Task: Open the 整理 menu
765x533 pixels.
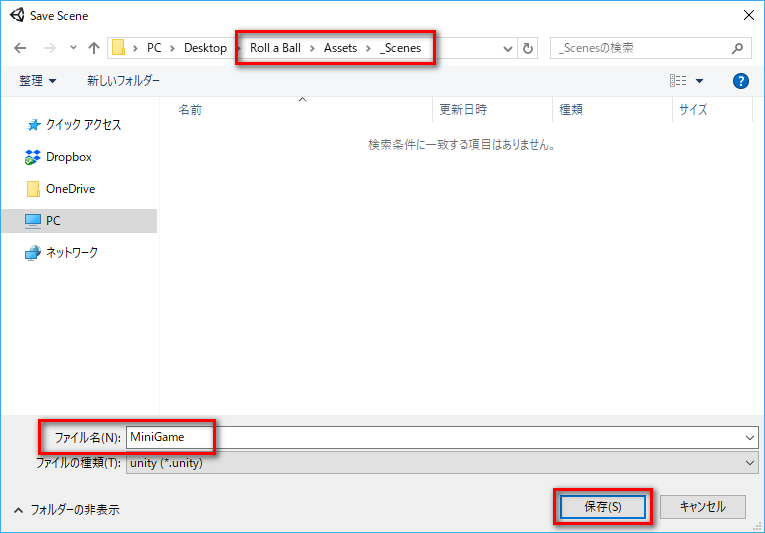Action: tap(38, 81)
